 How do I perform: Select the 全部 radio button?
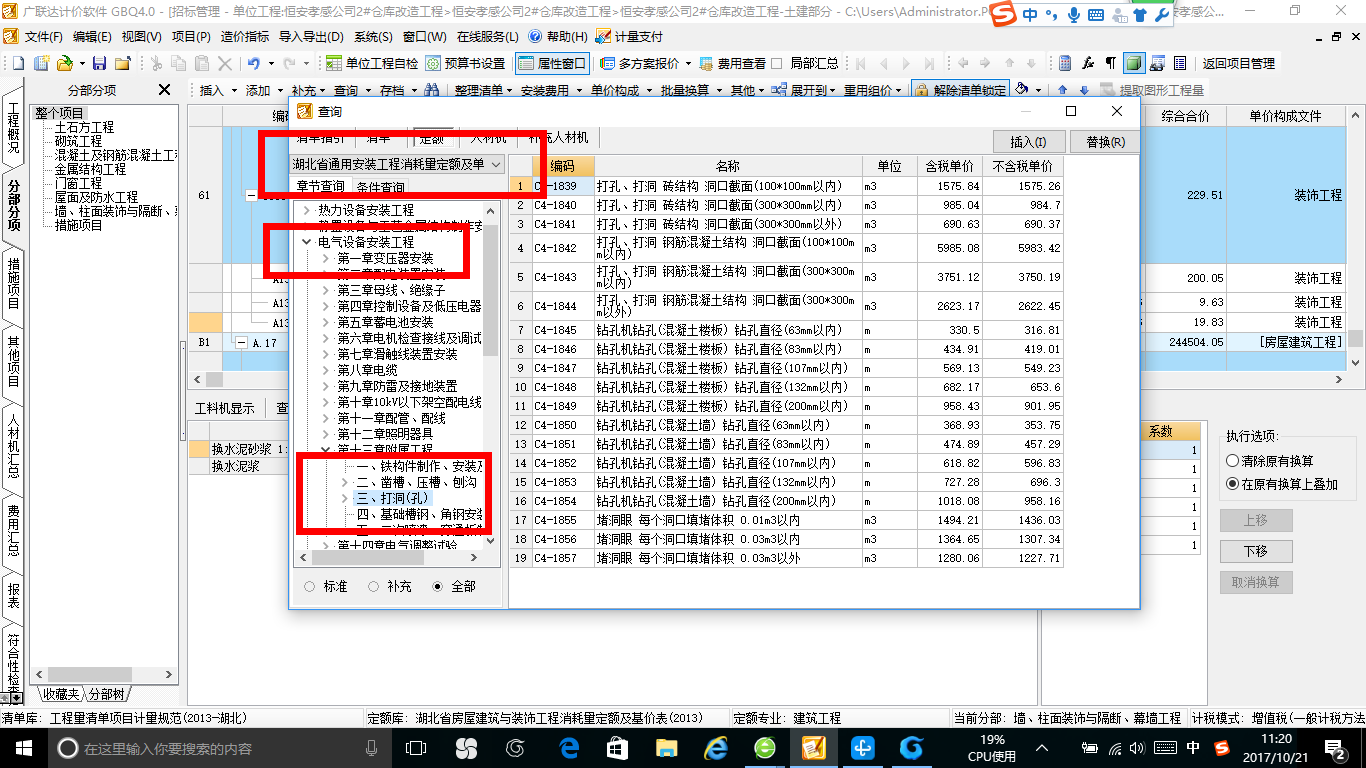[437, 586]
